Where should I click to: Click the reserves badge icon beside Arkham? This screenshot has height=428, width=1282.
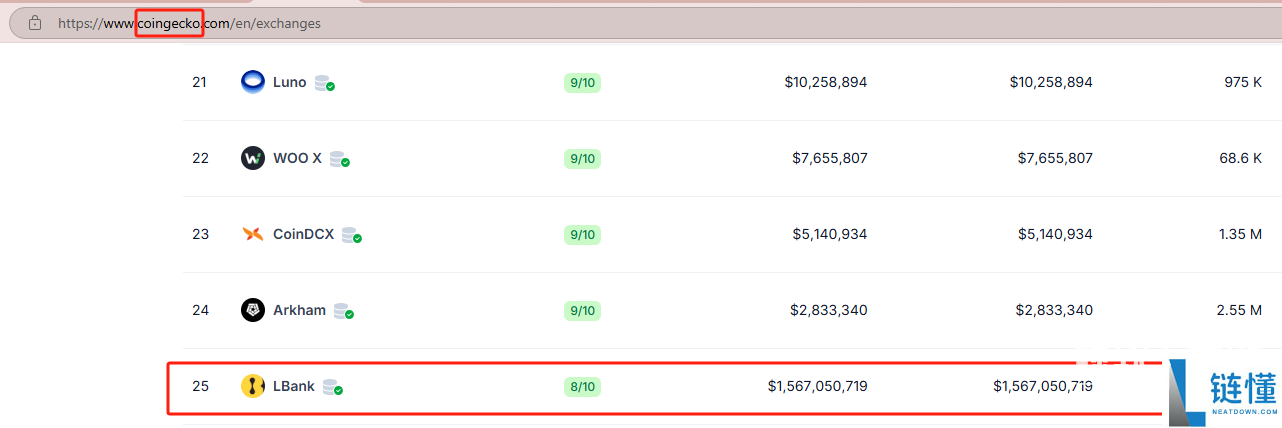pyautogui.click(x=343, y=311)
